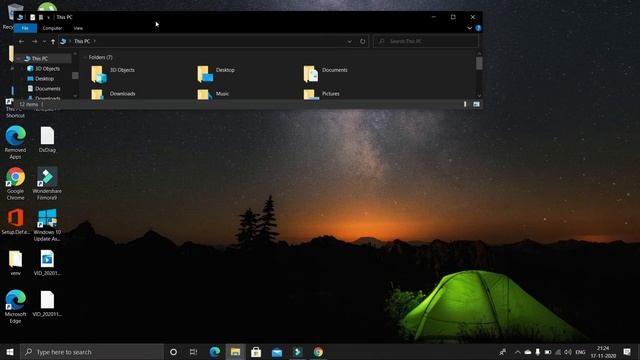Click the Forward arrow in File Explorer
Viewport: 640px width, 360px height.
point(34,41)
